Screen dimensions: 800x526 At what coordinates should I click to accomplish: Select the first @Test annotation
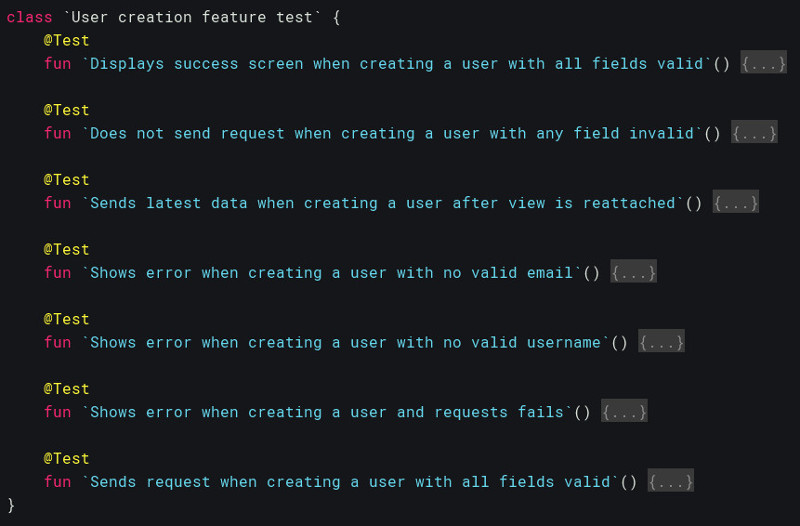coord(66,40)
